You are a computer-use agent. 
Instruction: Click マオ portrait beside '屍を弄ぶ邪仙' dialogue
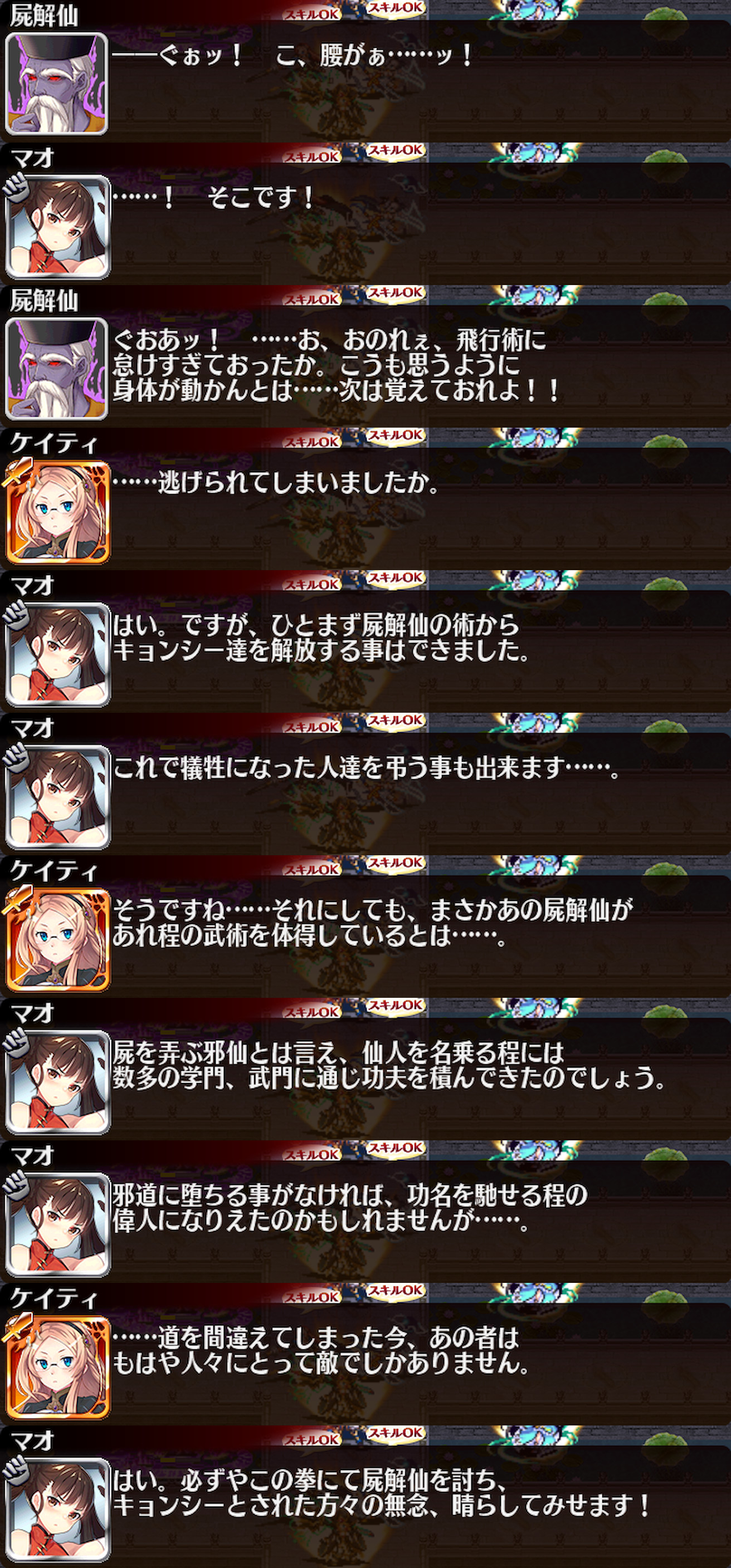point(58,1081)
